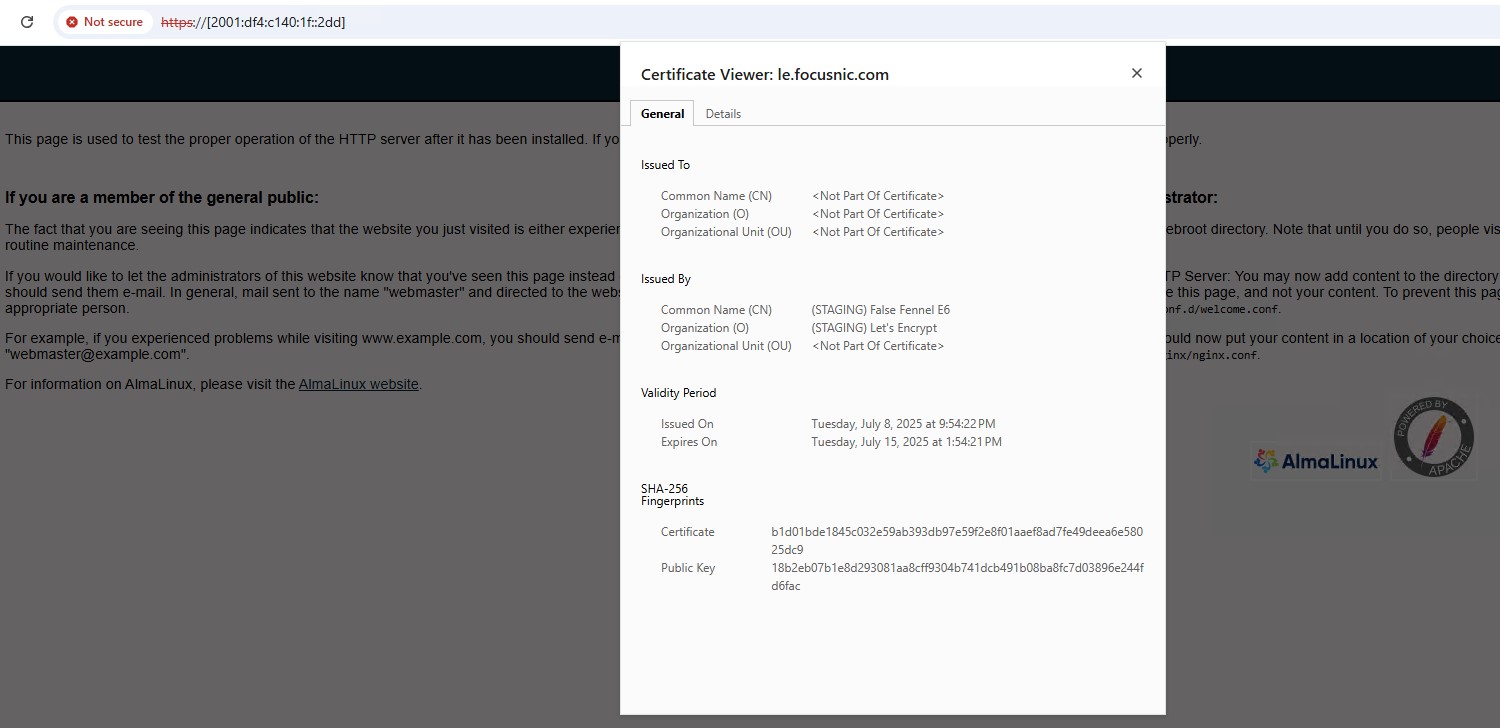Click the Not secure label in address bar
This screenshot has height=728, width=1500.
tap(113, 22)
